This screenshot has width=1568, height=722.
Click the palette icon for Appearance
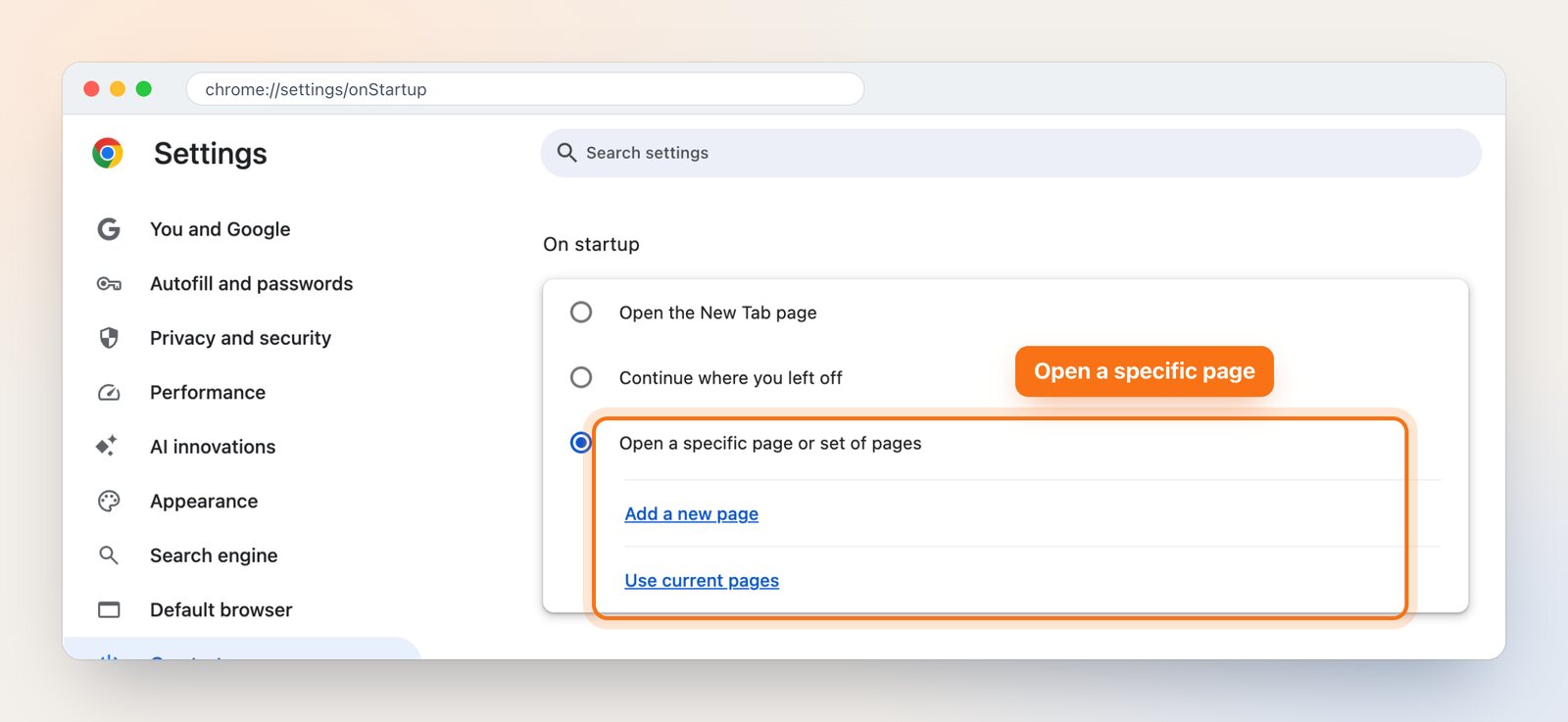pyautogui.click(x=109, y=502)
